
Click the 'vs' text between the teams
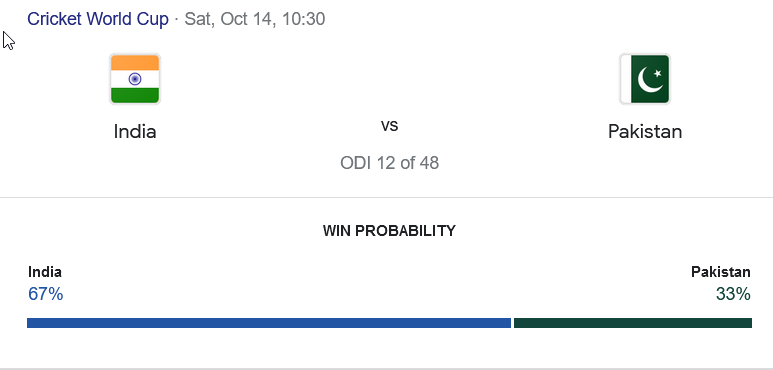click(x=389, y=126)
